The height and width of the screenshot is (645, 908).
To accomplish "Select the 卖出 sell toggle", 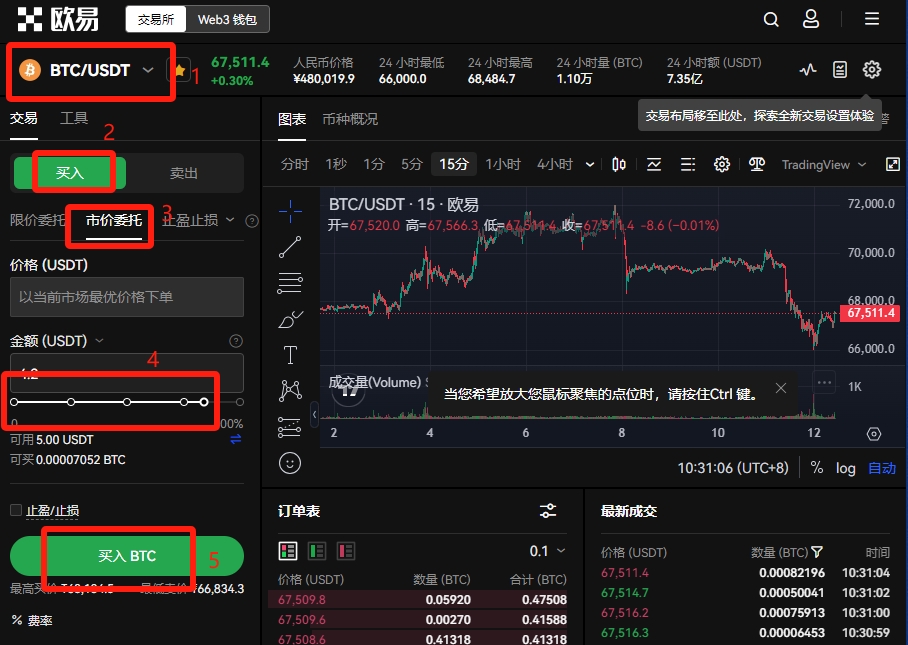I will 184,173.
